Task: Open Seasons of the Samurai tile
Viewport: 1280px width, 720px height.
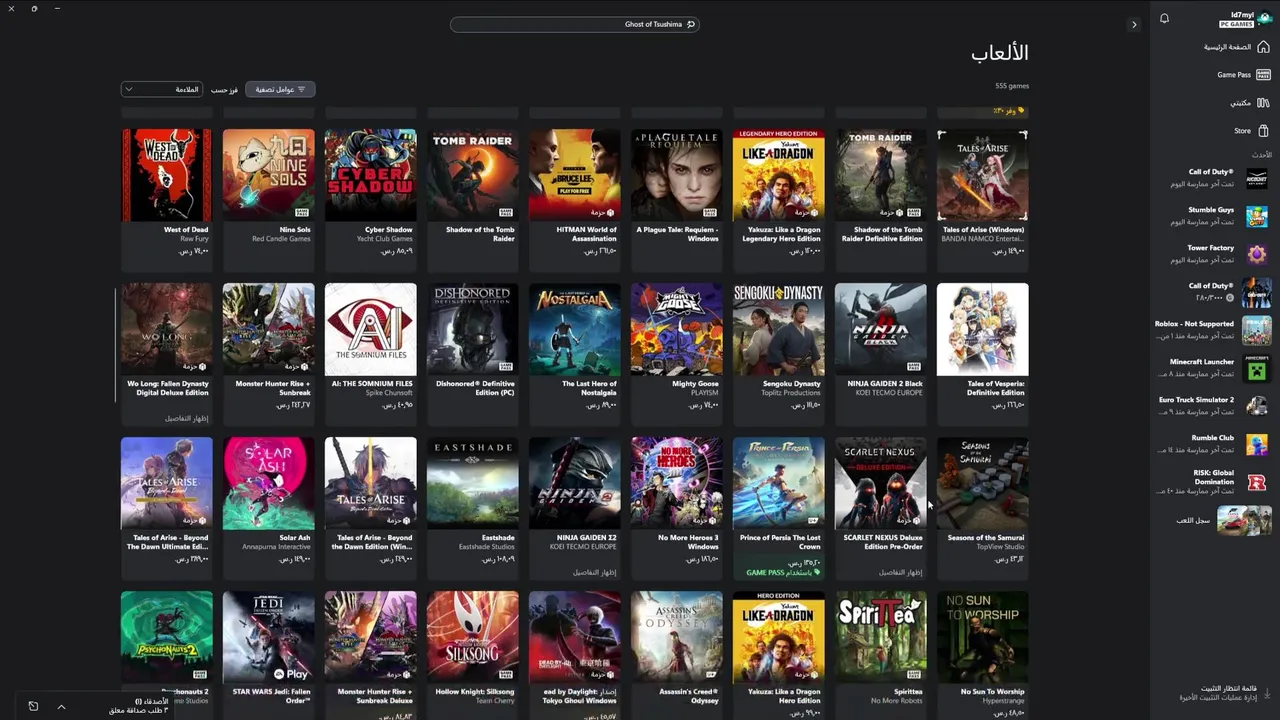Action: 983,507
